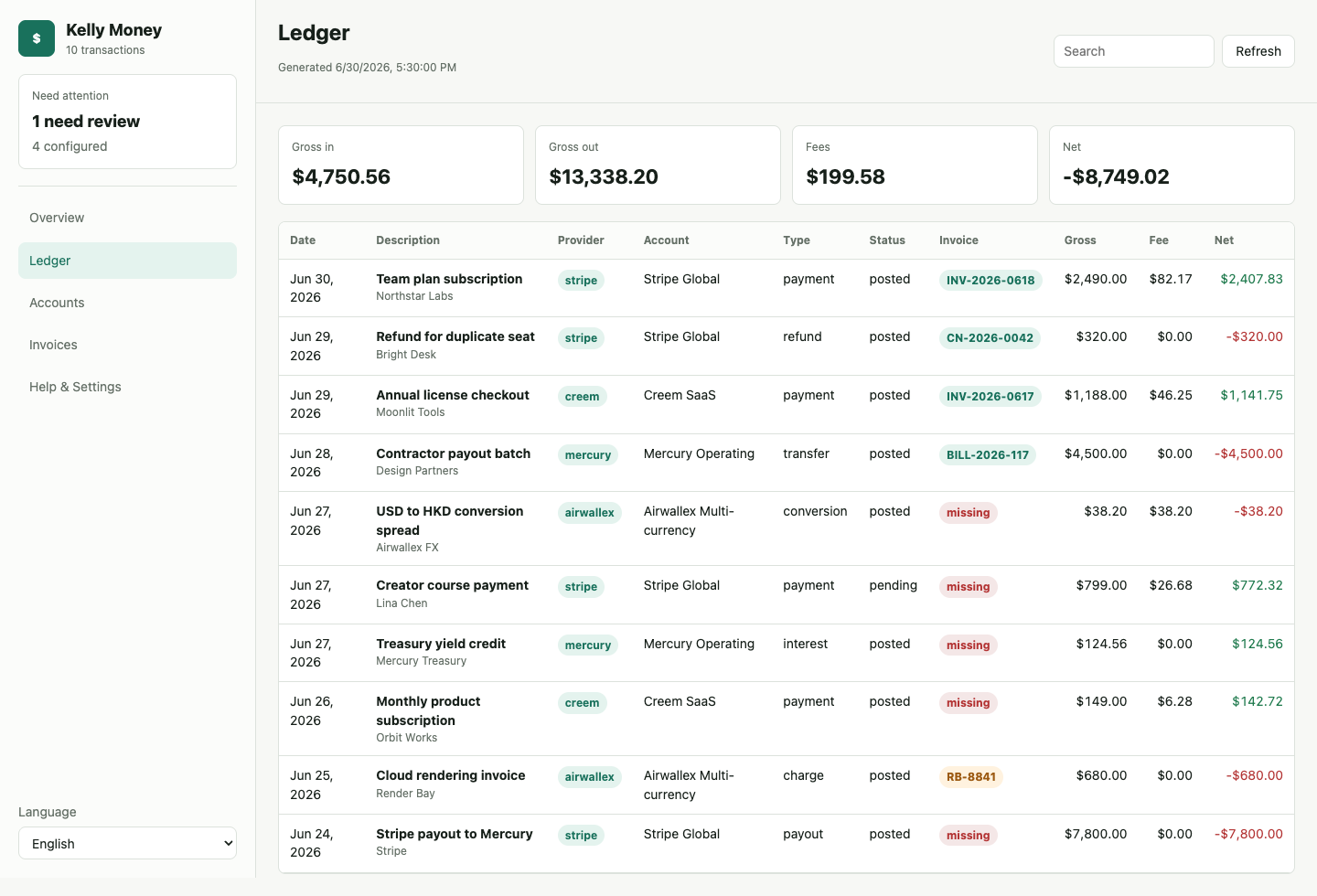Open the Language dropdown set to English

tap(127, 843)
